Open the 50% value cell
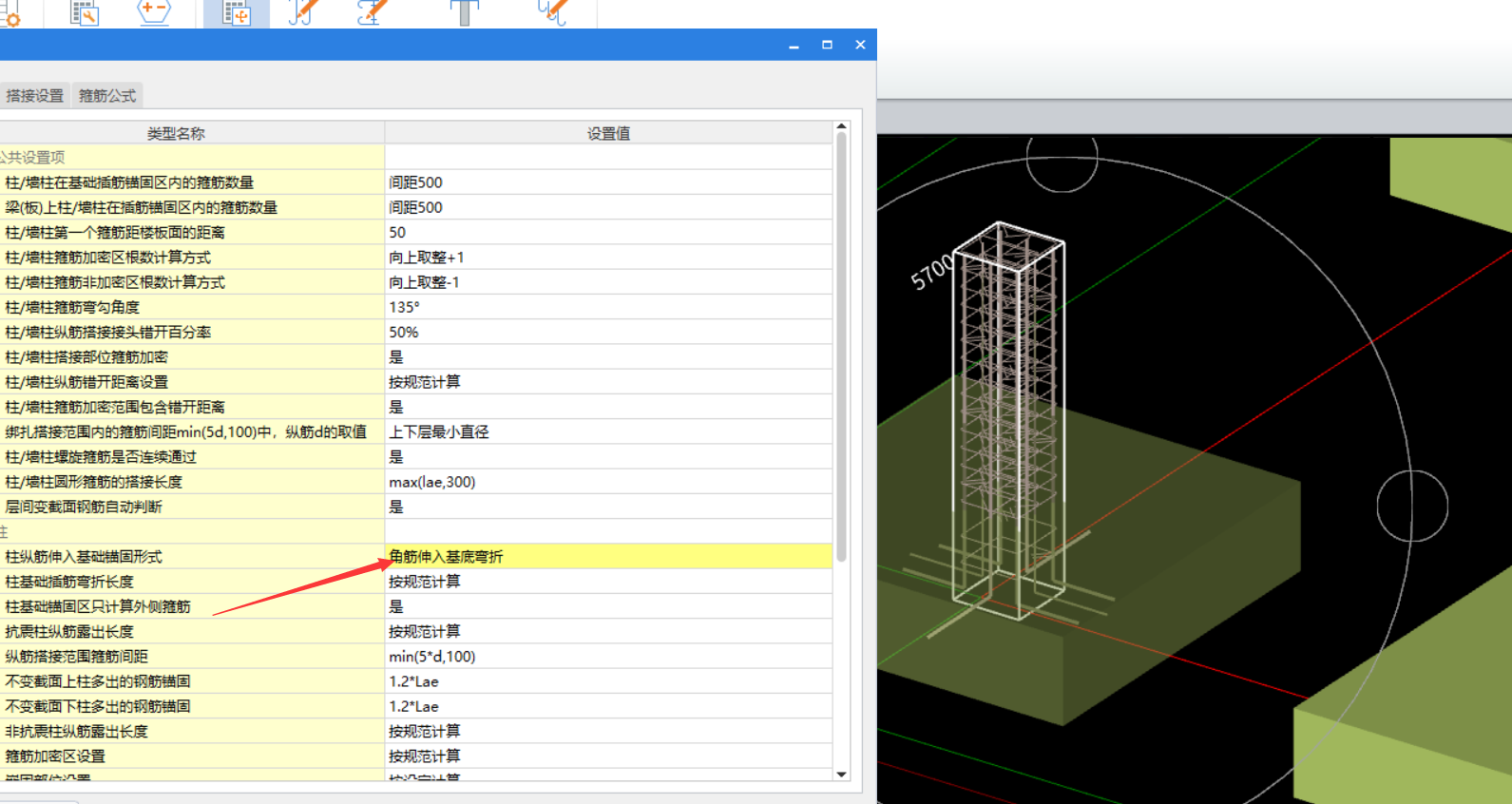Viewport: 1512px width, 804px height. pyautogui.click(x=608, y=332)
